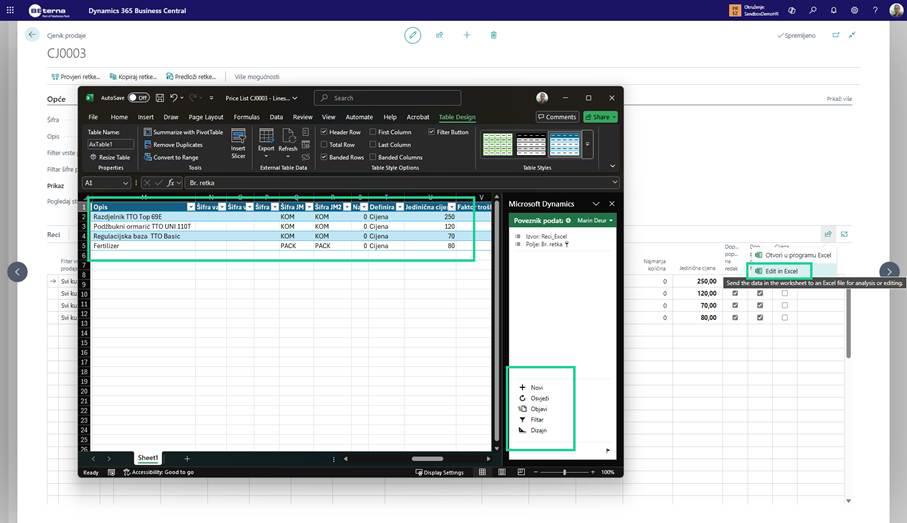Viewport: 907px width, 523px height.
Task: Click the insert function fx icon
Action: coord(171,183)
